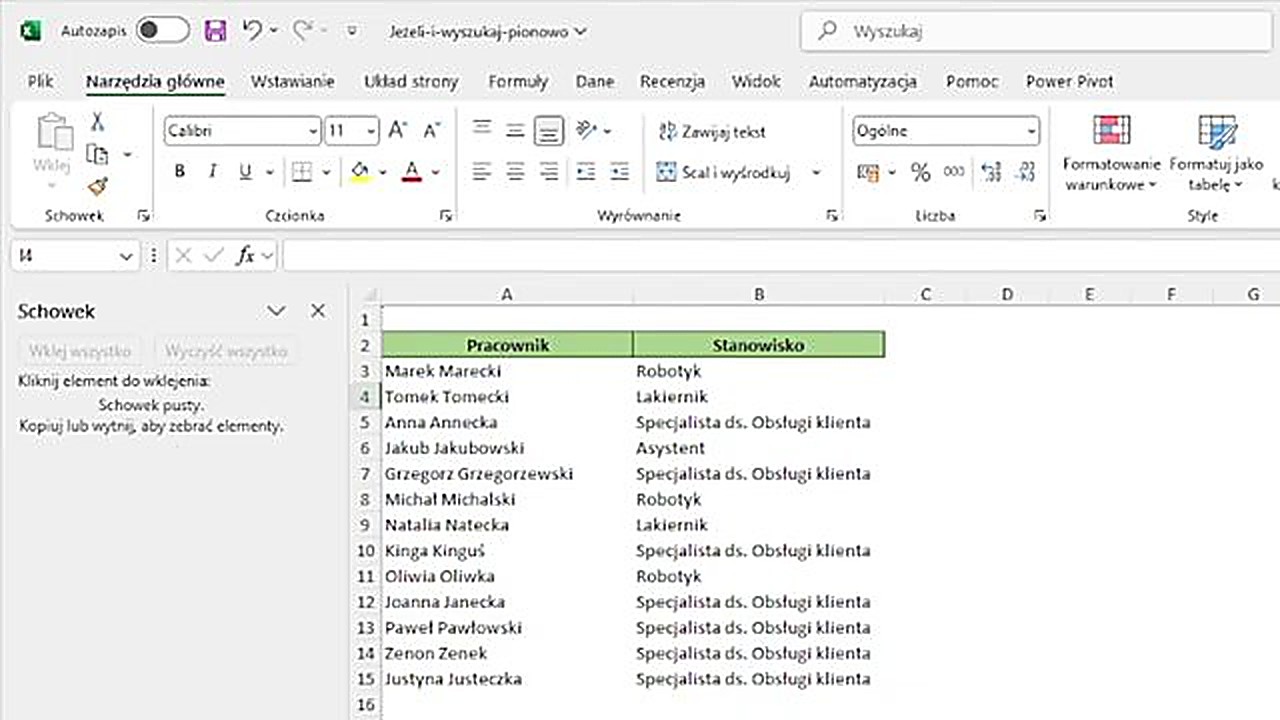Viewport: 1280px width, 720px height.
Task: Click the center alignment icon
Action: point(515,171)
